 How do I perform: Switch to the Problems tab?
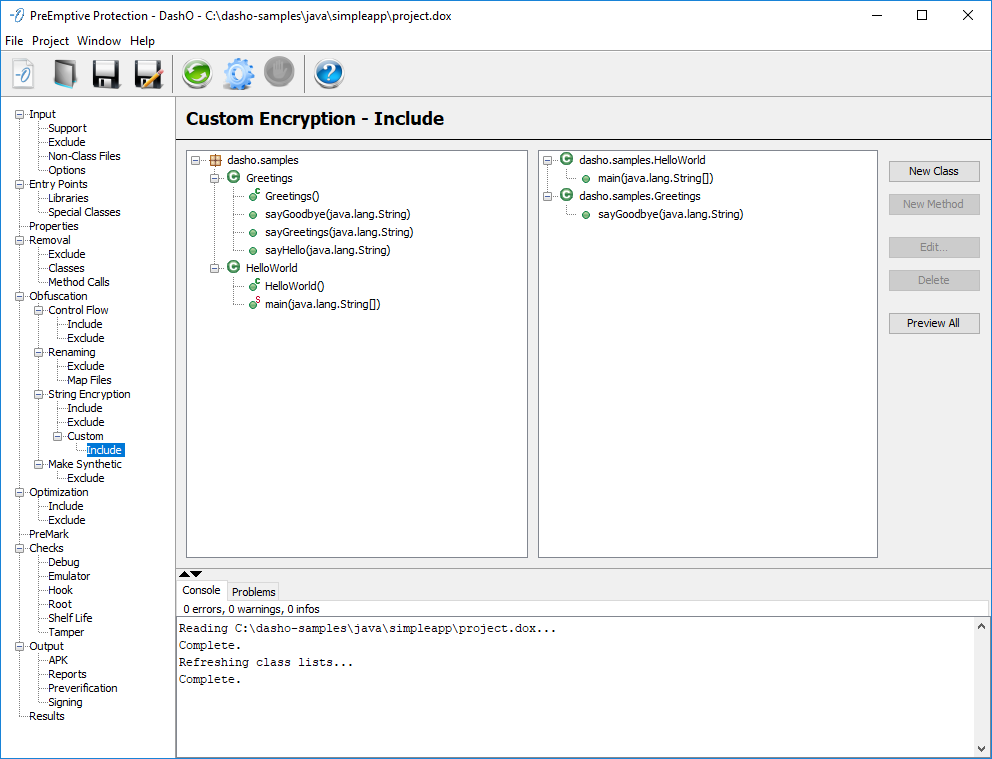click(253, 592)
